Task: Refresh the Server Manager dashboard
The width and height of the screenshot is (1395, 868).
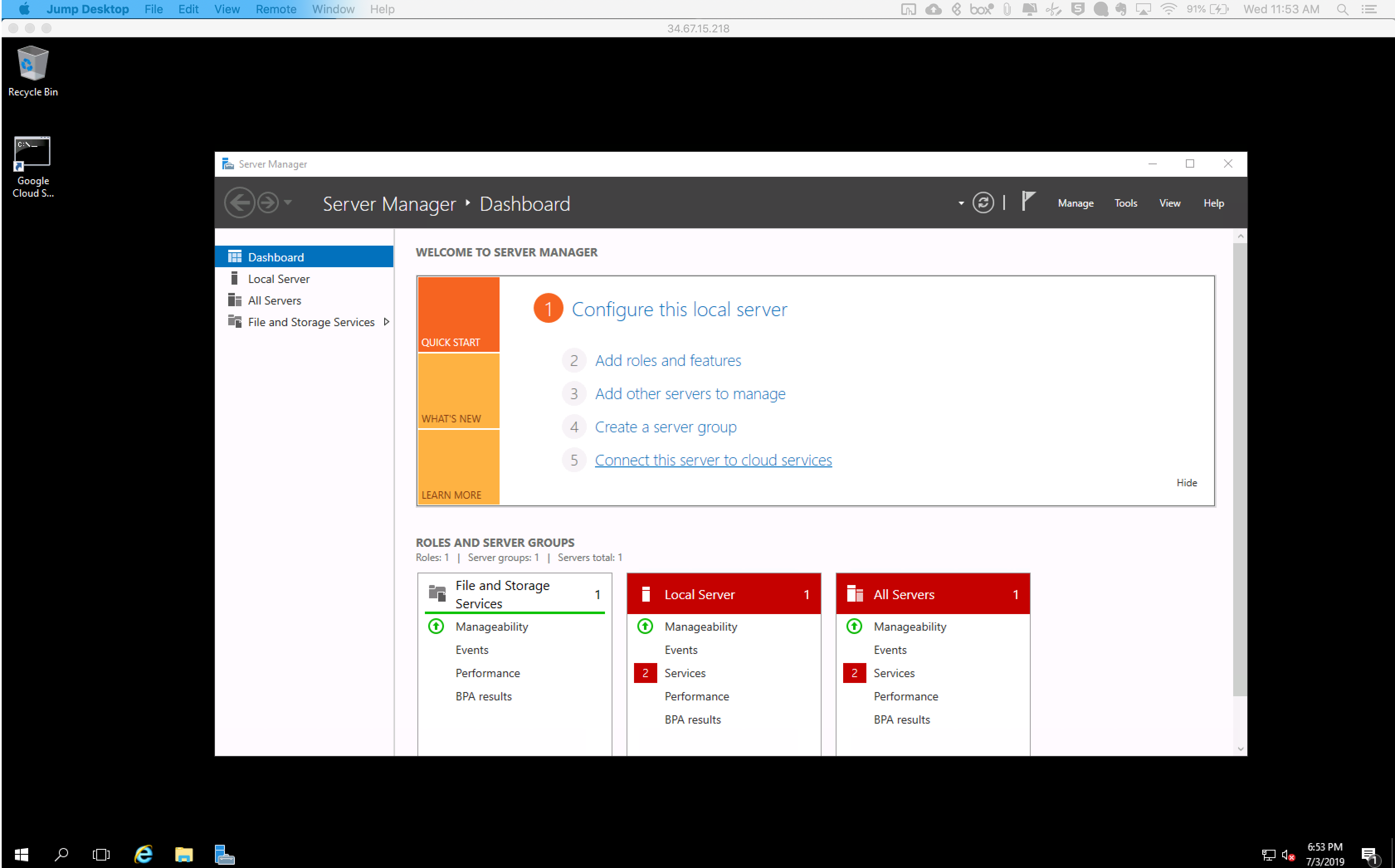Action: click(x=983, y=202)
